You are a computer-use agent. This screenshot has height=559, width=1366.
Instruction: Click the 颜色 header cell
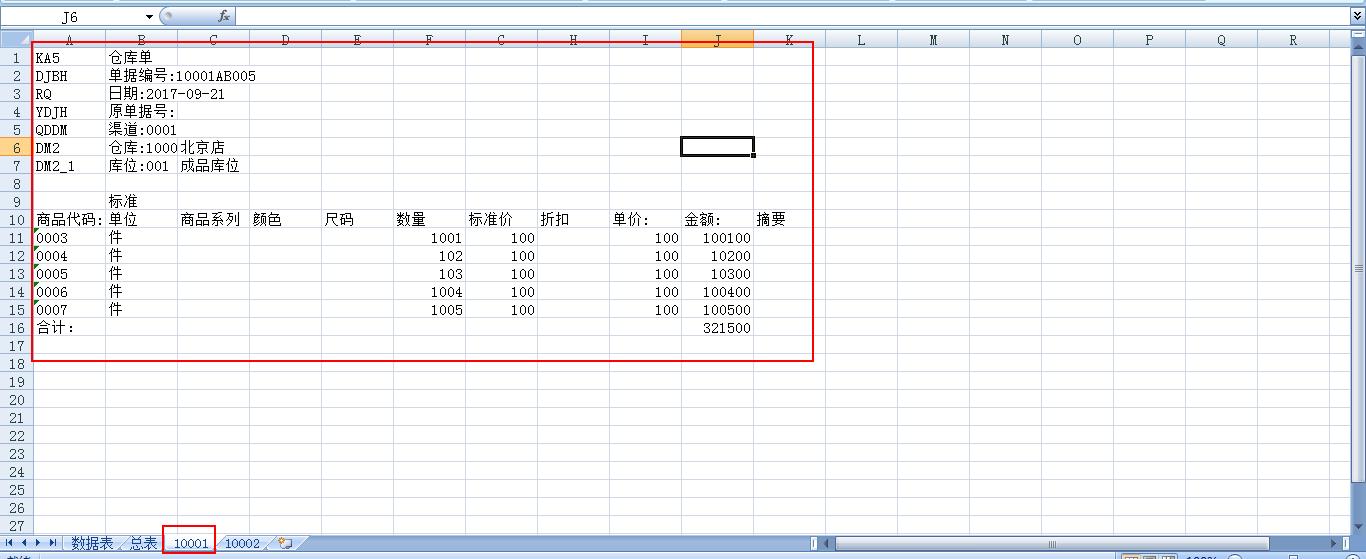point(285,219)
